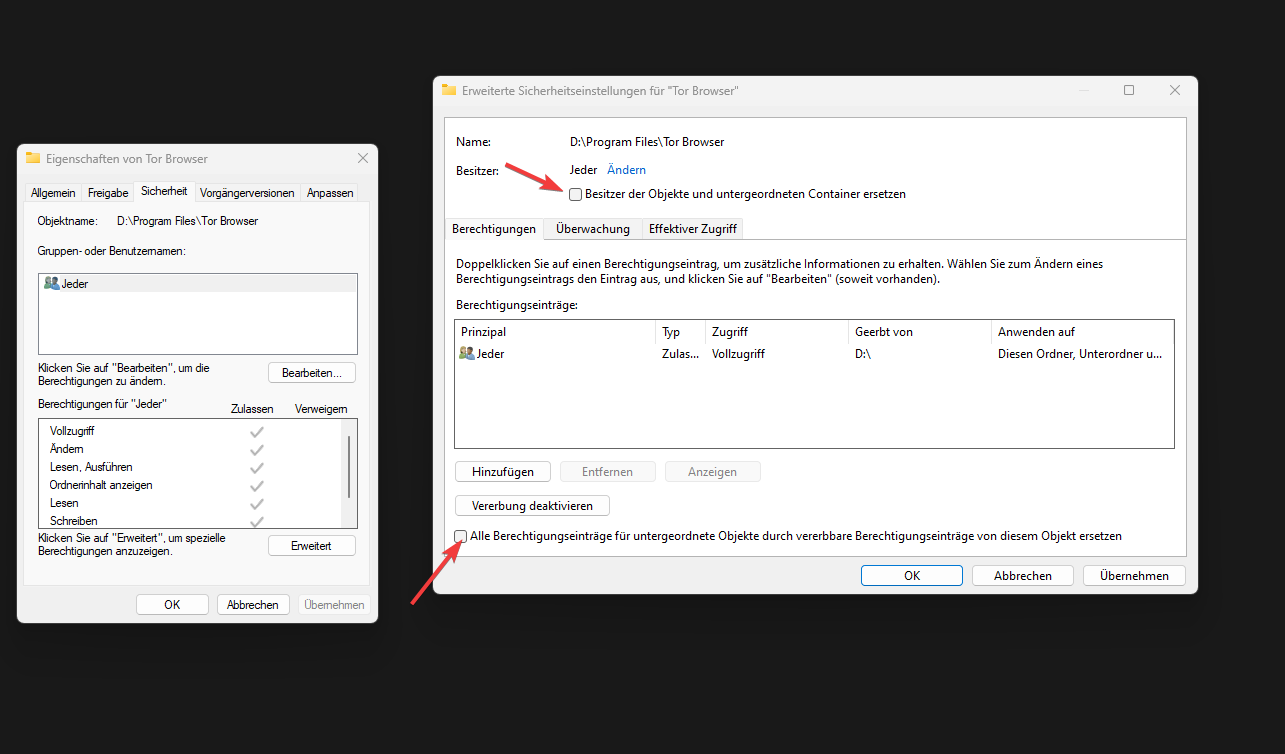Open Vorgängerversionen tab in properties window

[247, 193]
